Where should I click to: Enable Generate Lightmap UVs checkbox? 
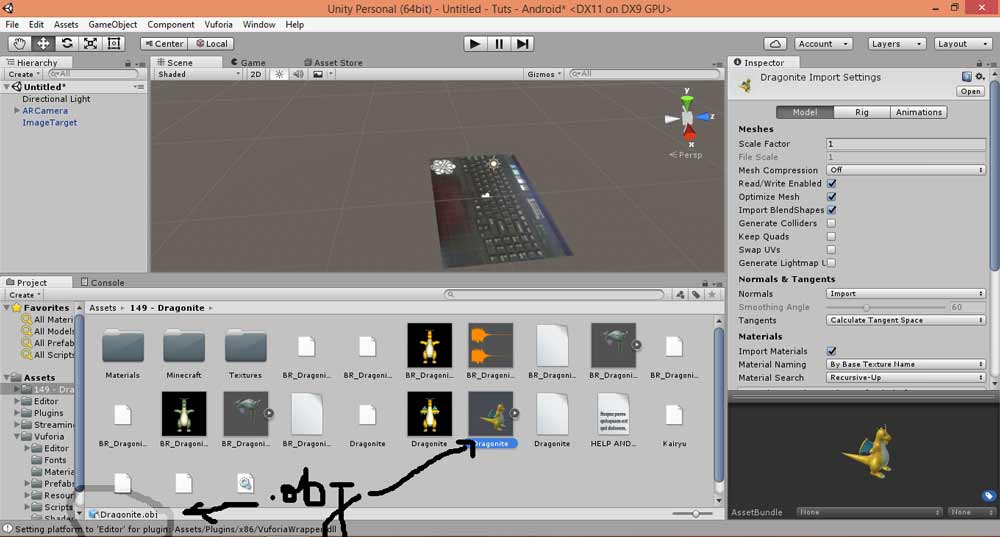pos(832,263)
